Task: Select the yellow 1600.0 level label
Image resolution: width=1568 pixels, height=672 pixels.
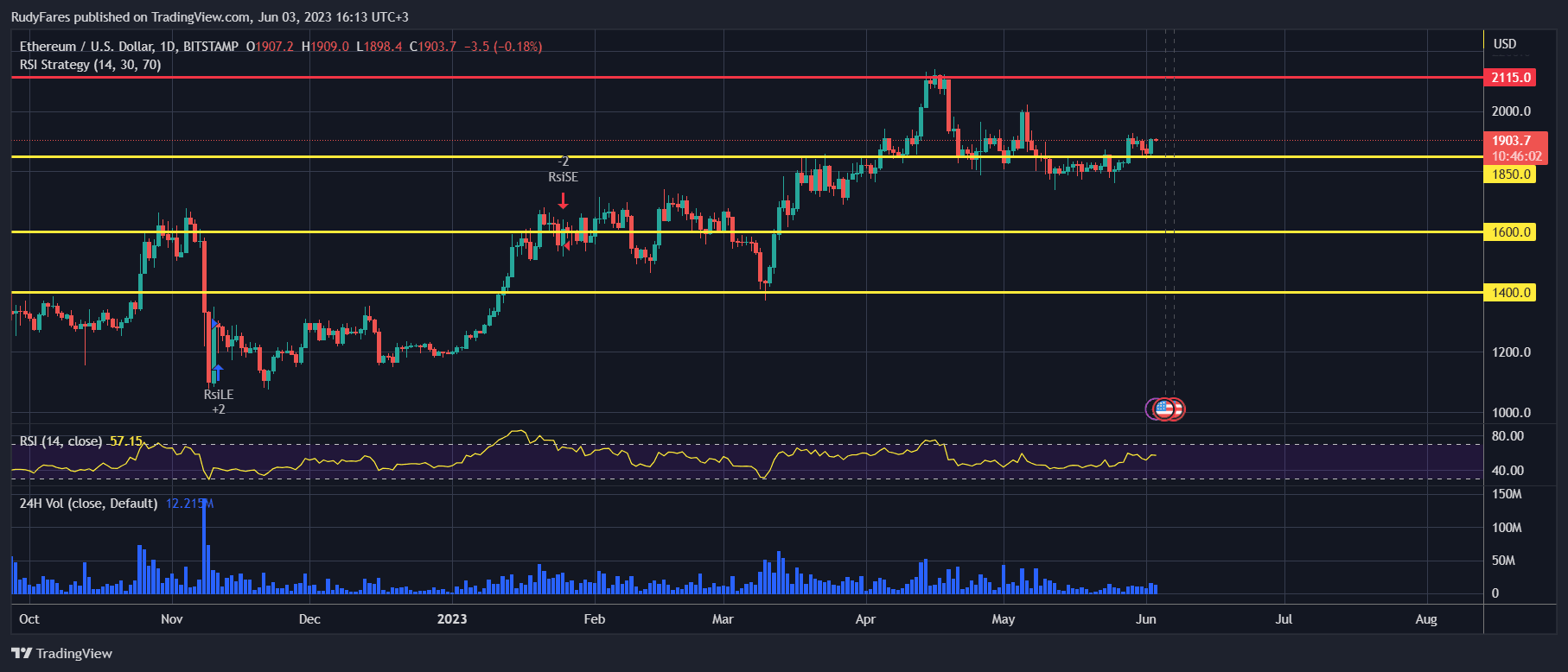Action: pyautogui.click(x=1510, y=232)
